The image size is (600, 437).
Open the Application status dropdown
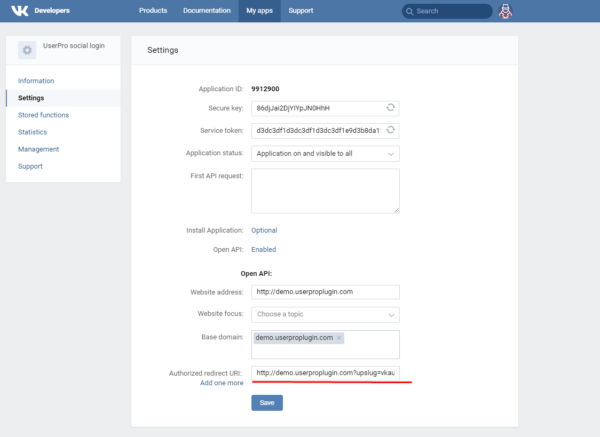[325, 153]
